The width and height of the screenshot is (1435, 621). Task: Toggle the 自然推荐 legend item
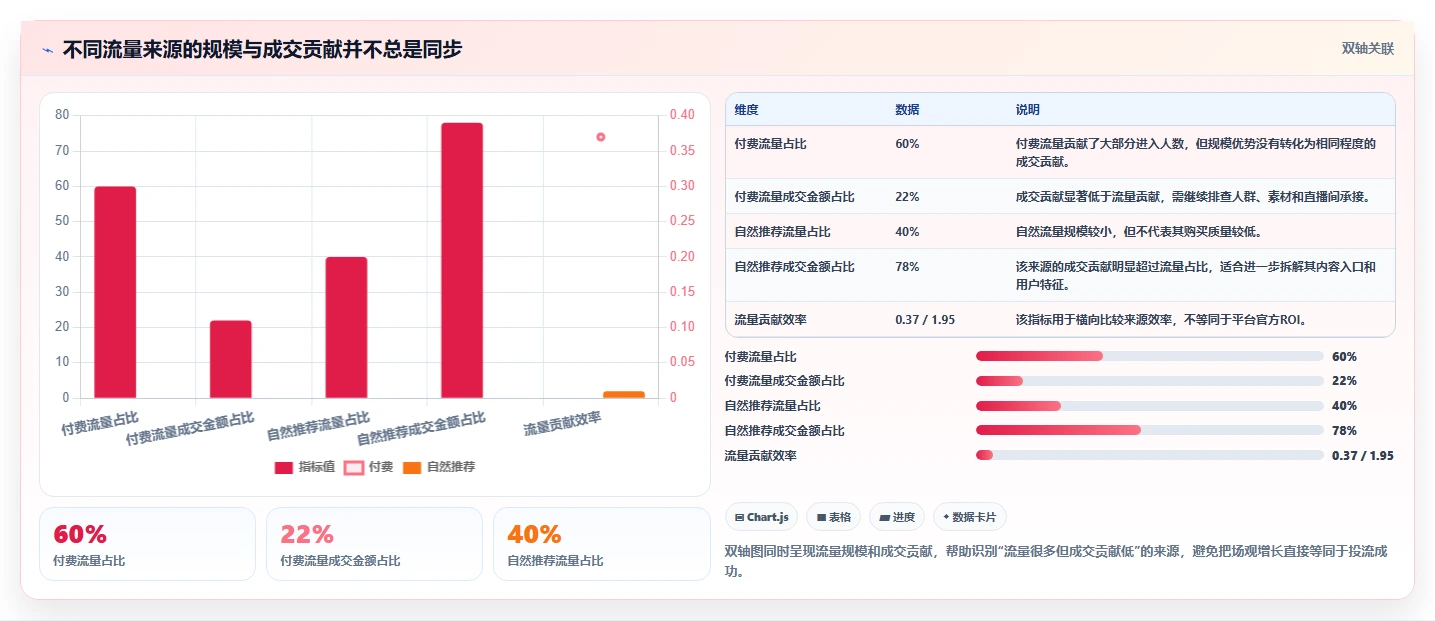[439, 467]
